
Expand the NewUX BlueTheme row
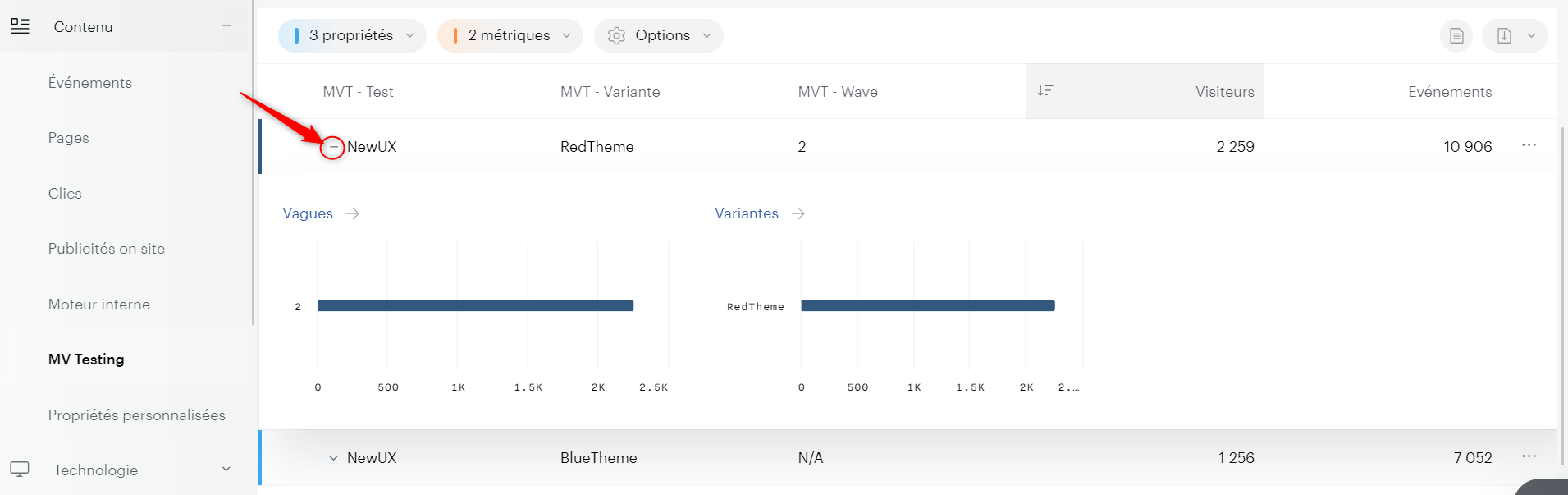pos(333,458)
